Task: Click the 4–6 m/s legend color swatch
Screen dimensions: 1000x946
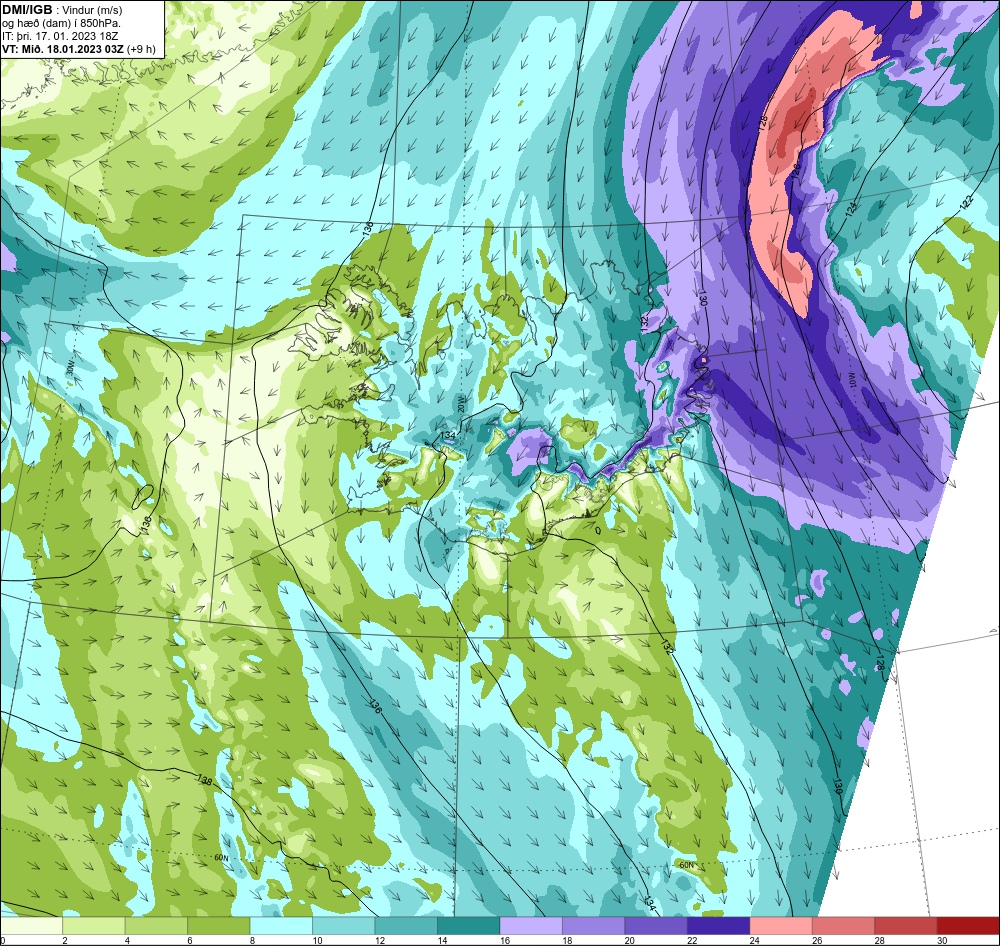Action: click(156, 925)
